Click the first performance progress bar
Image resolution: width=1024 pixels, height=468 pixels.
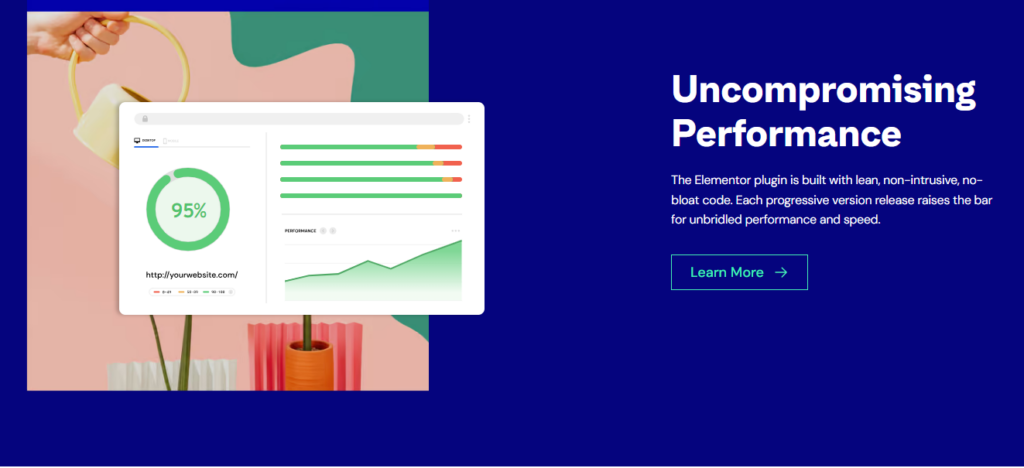point(370,147)
